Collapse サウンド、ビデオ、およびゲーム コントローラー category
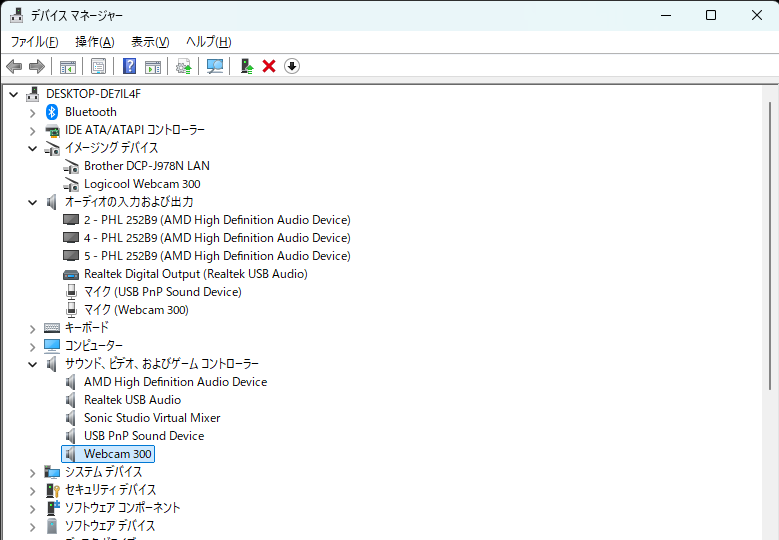Image resolution: width=779 pixels, height=540 pixels. point(33,364)
